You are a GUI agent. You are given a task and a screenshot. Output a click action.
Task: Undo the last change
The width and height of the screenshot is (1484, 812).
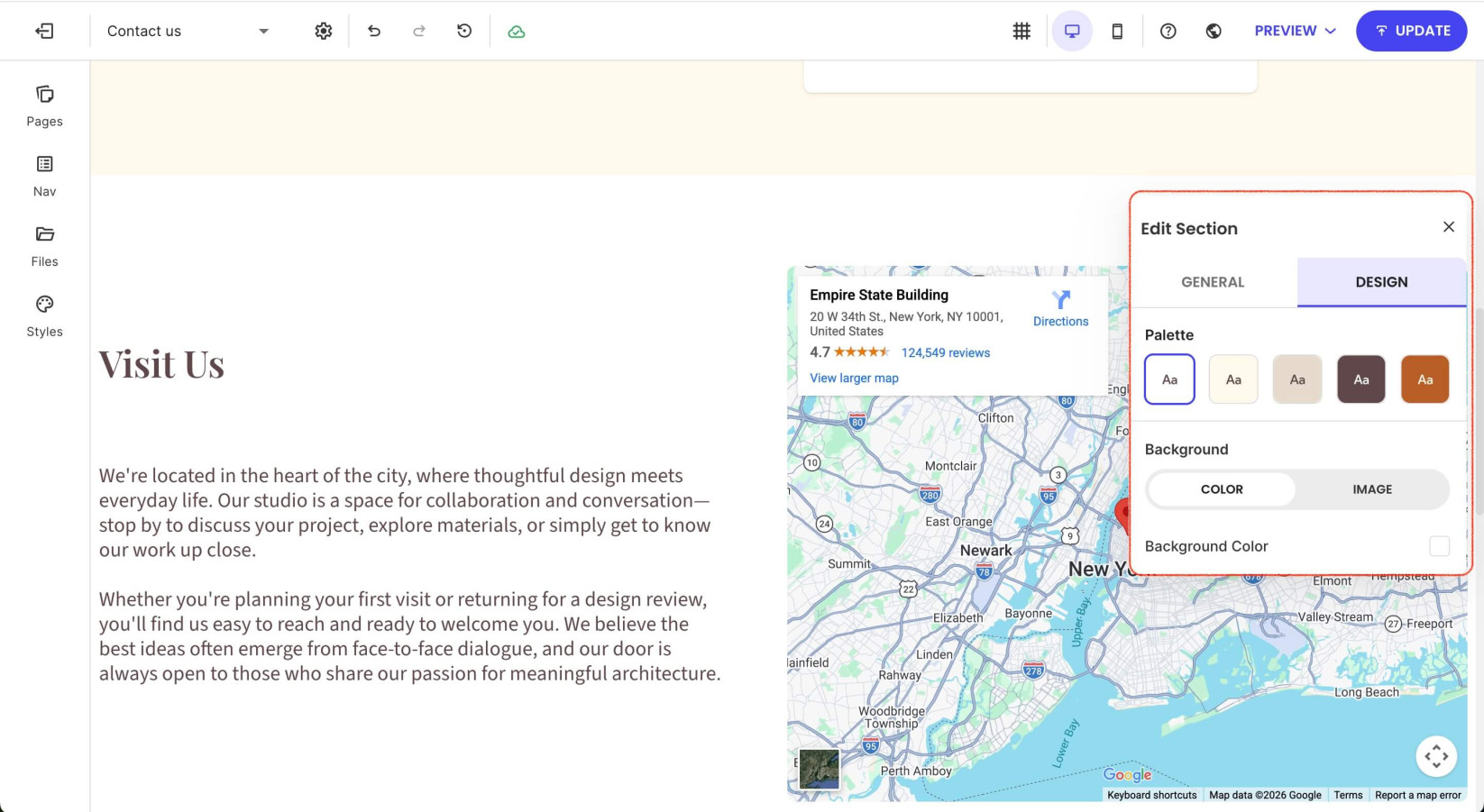coord(374,31)
